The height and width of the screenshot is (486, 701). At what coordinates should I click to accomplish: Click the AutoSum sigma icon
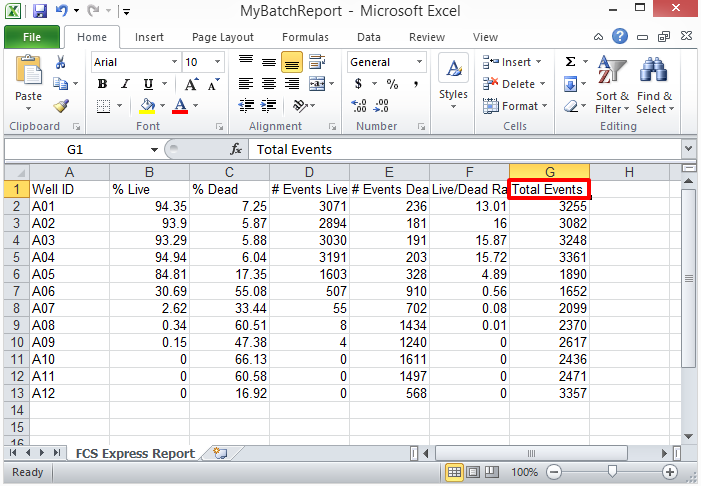pos(570,62)
